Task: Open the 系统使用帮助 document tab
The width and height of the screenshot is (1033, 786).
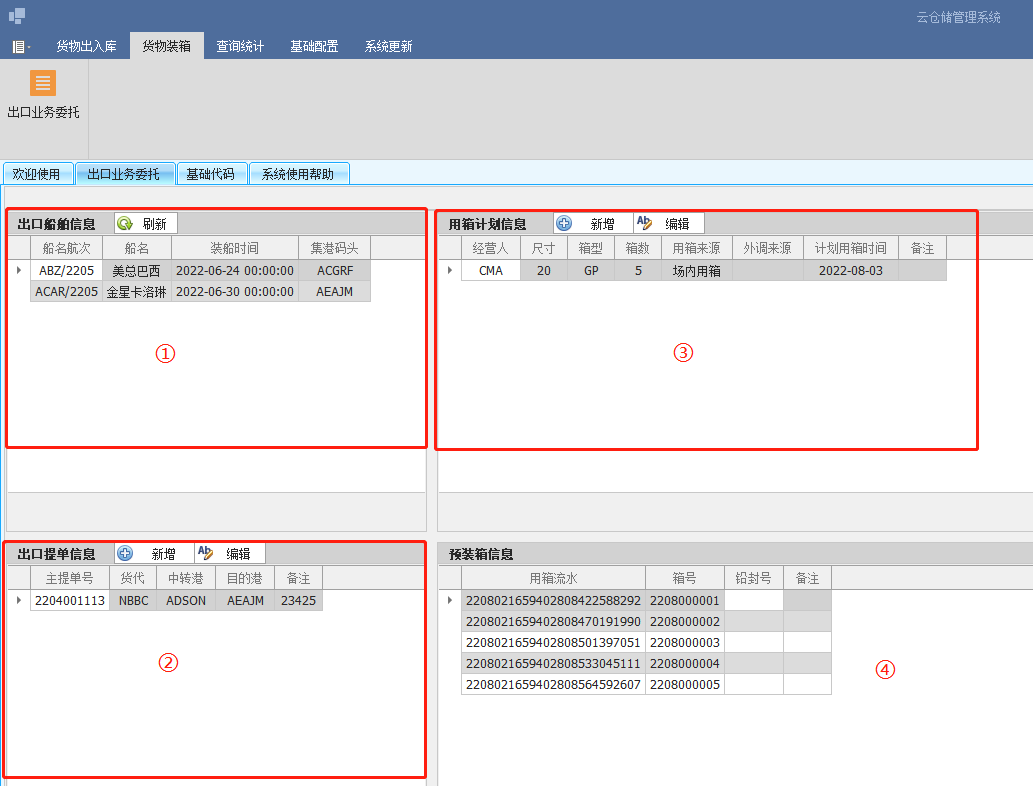Action: pos(298,174)
